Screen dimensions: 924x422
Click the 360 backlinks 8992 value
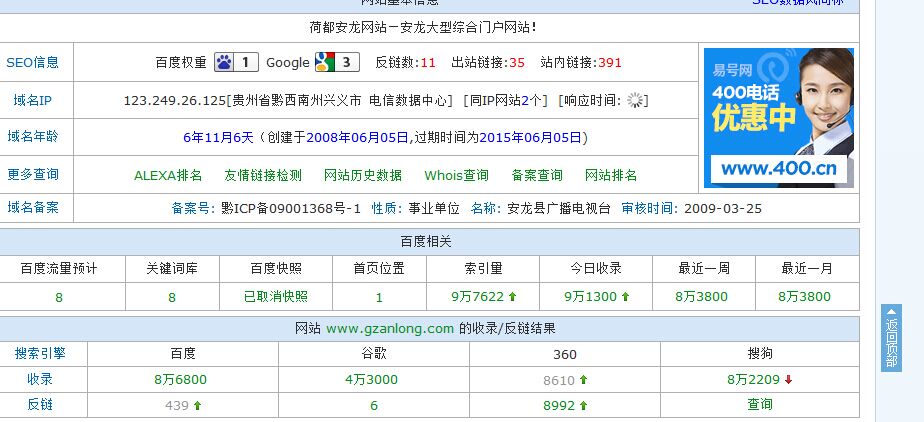[x=559, y=405]
